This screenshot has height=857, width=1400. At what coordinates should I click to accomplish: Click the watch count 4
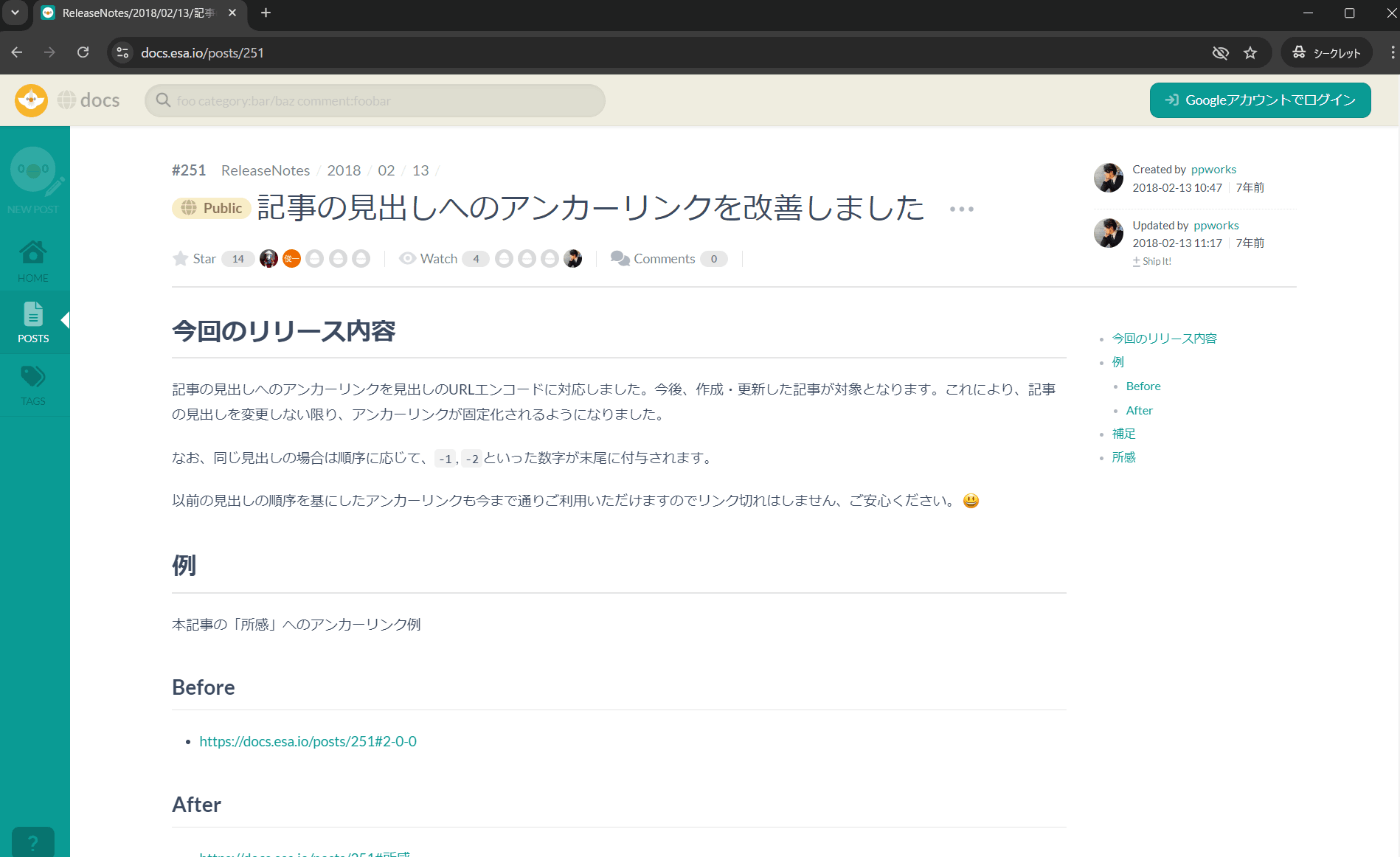(x=476, y=259)
